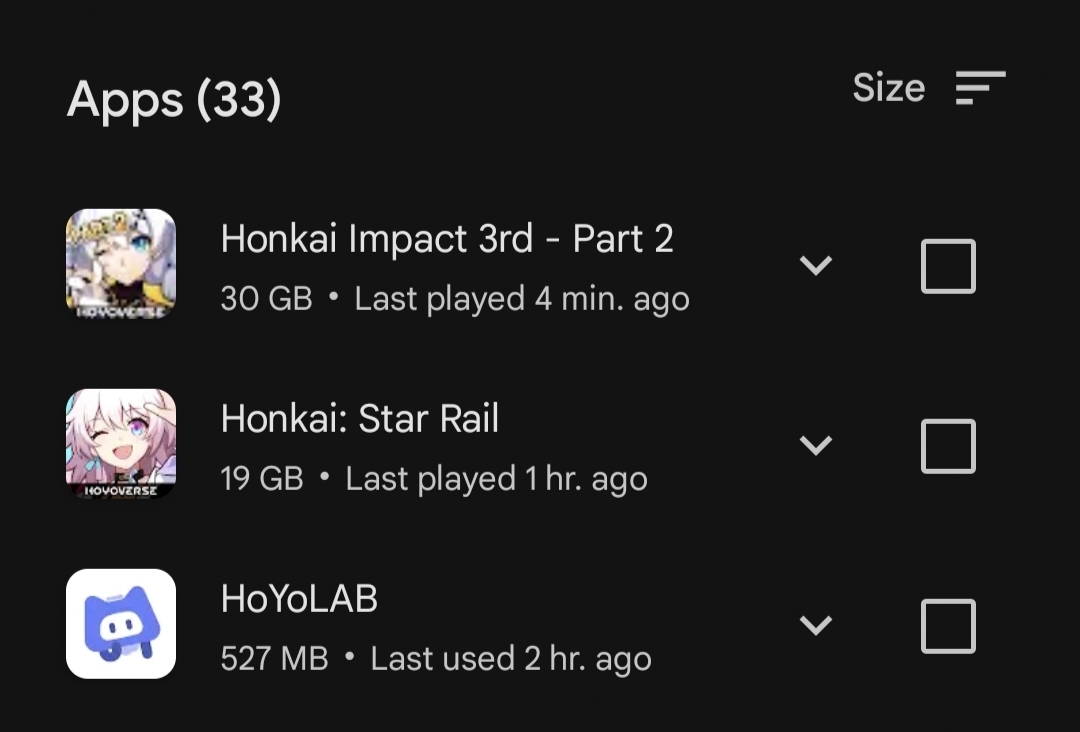Select the HOYOVERSE badge on Star Rail icon
Image resolution: width=1080 pixels, height=732 pixels.
pyautogui.click(x=120, y=489)
